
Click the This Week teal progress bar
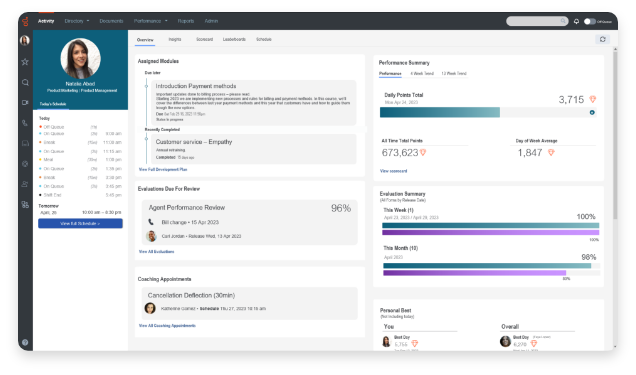pyautogui.click(x=490, y=225)
